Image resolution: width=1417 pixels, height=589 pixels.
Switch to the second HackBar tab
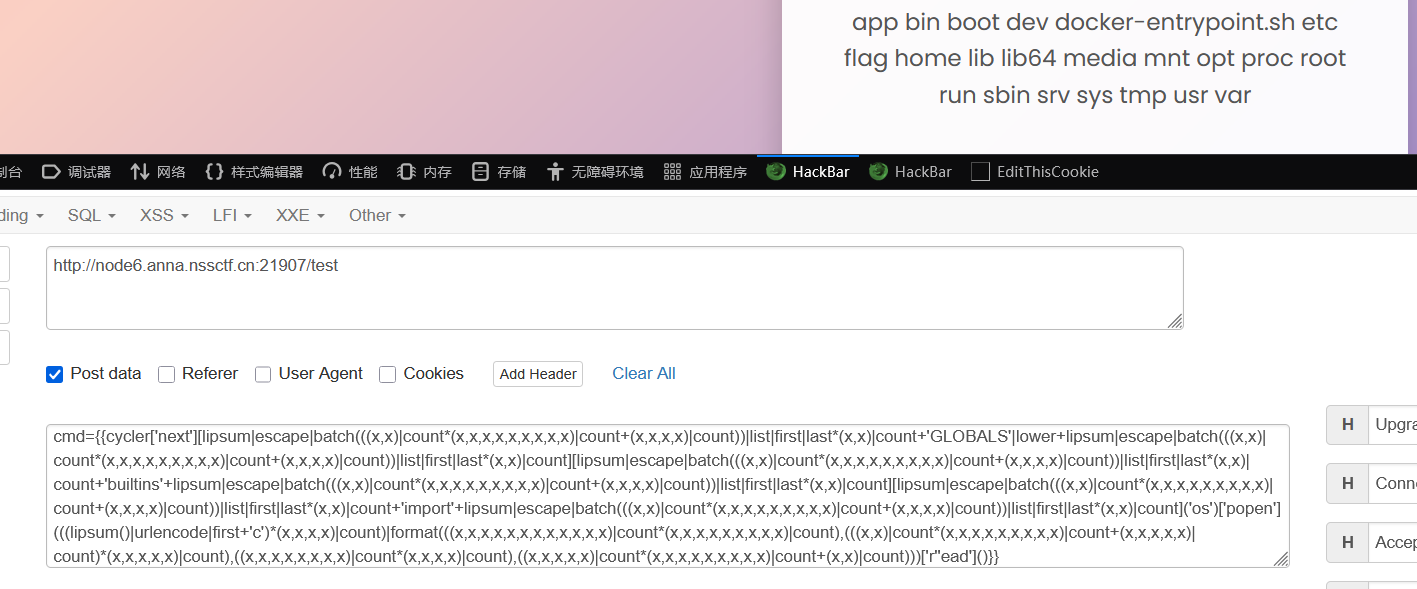[x=910, y=172]
